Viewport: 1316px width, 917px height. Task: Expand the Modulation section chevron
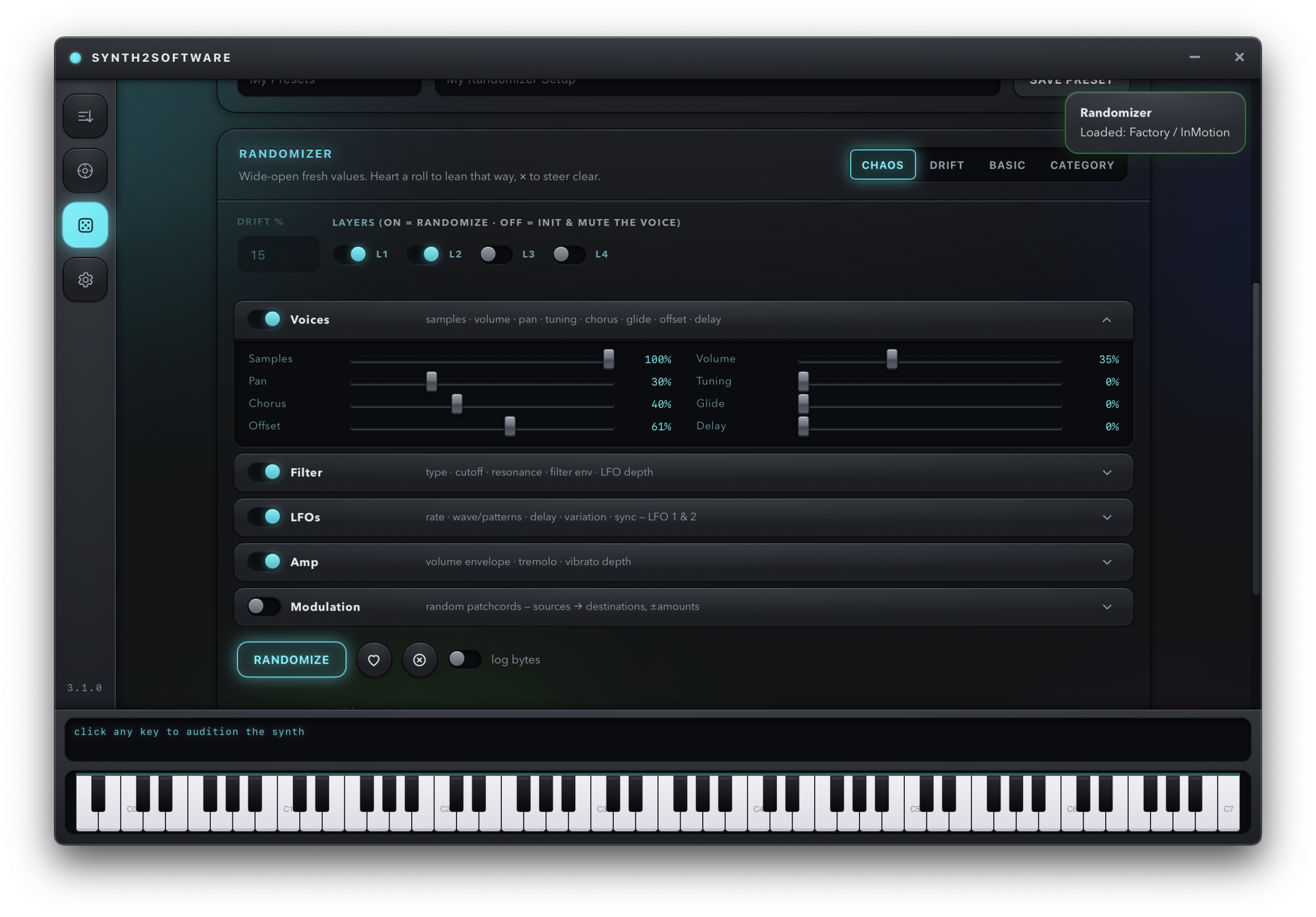1107,607
